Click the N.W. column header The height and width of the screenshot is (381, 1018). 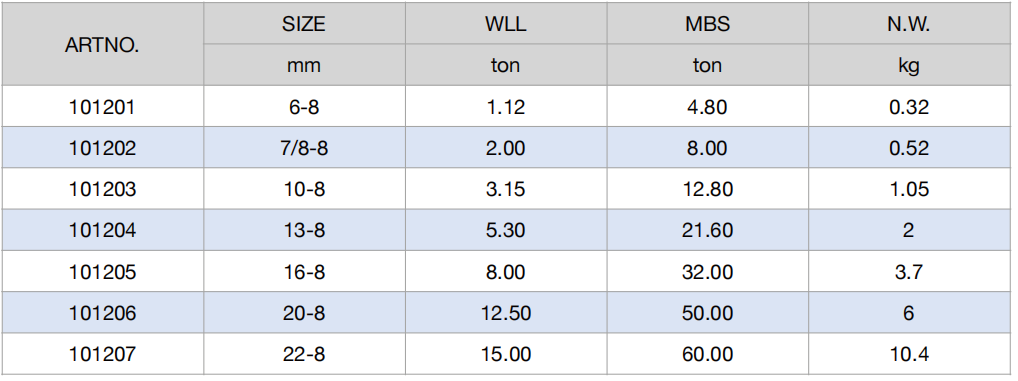pyautogui.click(x=908, y=24)
